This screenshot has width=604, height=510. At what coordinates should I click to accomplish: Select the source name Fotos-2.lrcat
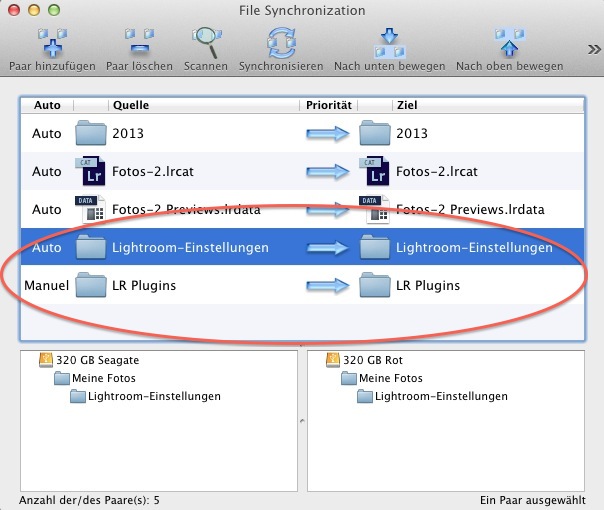point(153,171)
